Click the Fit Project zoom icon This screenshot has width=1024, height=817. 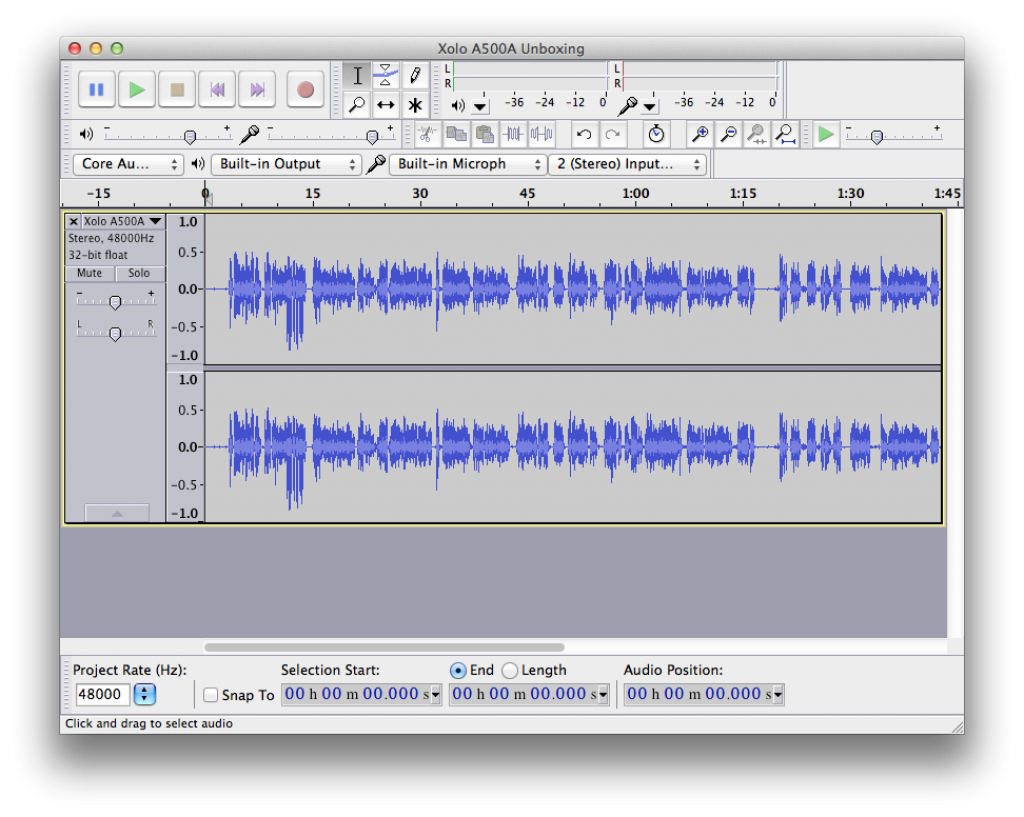[x=786, y=134]
